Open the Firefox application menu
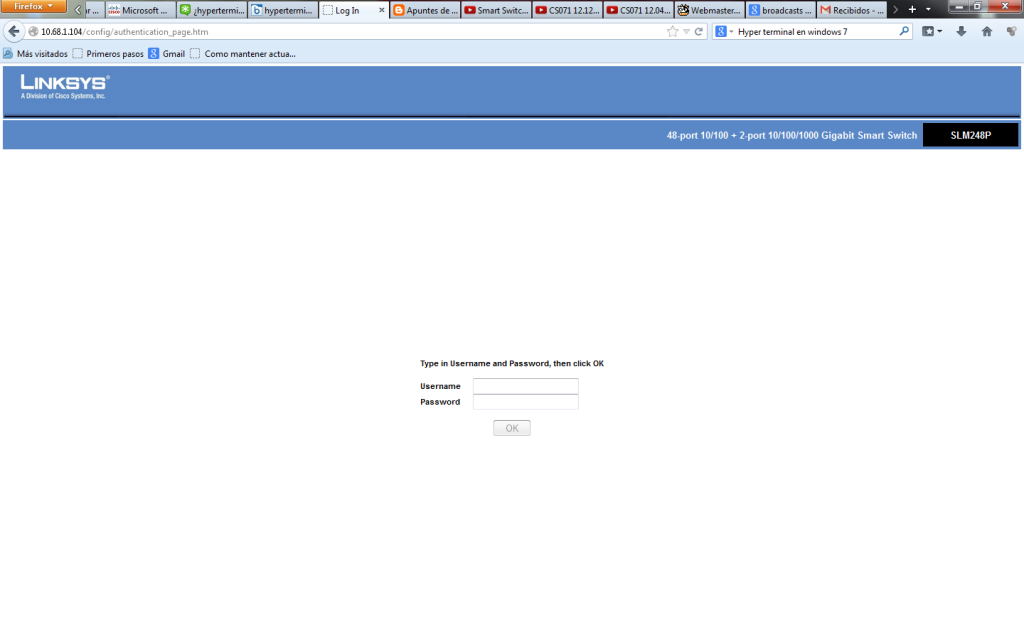The width and height of the screenshot is (1024, 640). [x=34, y=7]
